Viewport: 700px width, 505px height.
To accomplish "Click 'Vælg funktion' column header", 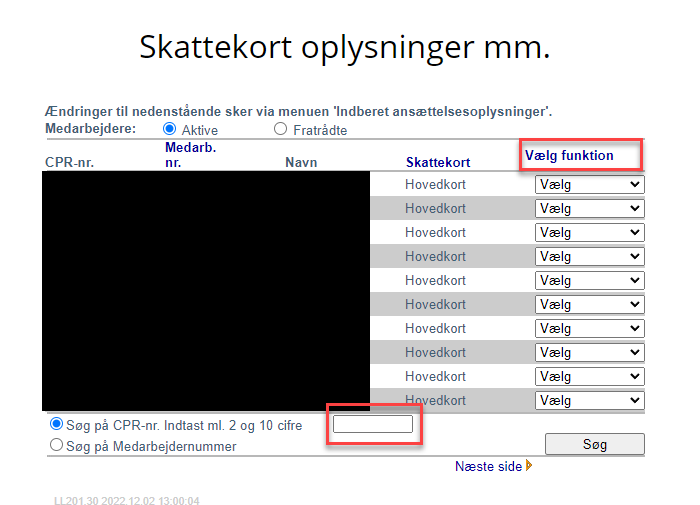I will point(569,155).
